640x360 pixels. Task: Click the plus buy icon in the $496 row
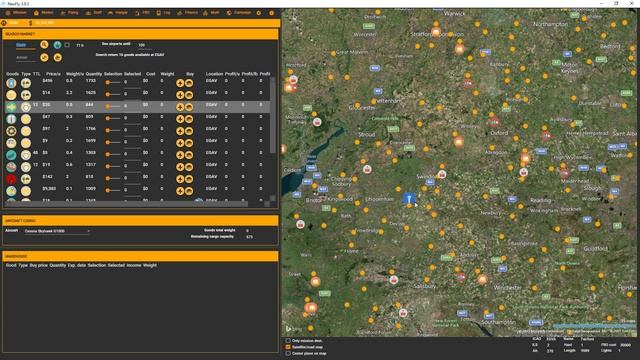click(180, 83)
